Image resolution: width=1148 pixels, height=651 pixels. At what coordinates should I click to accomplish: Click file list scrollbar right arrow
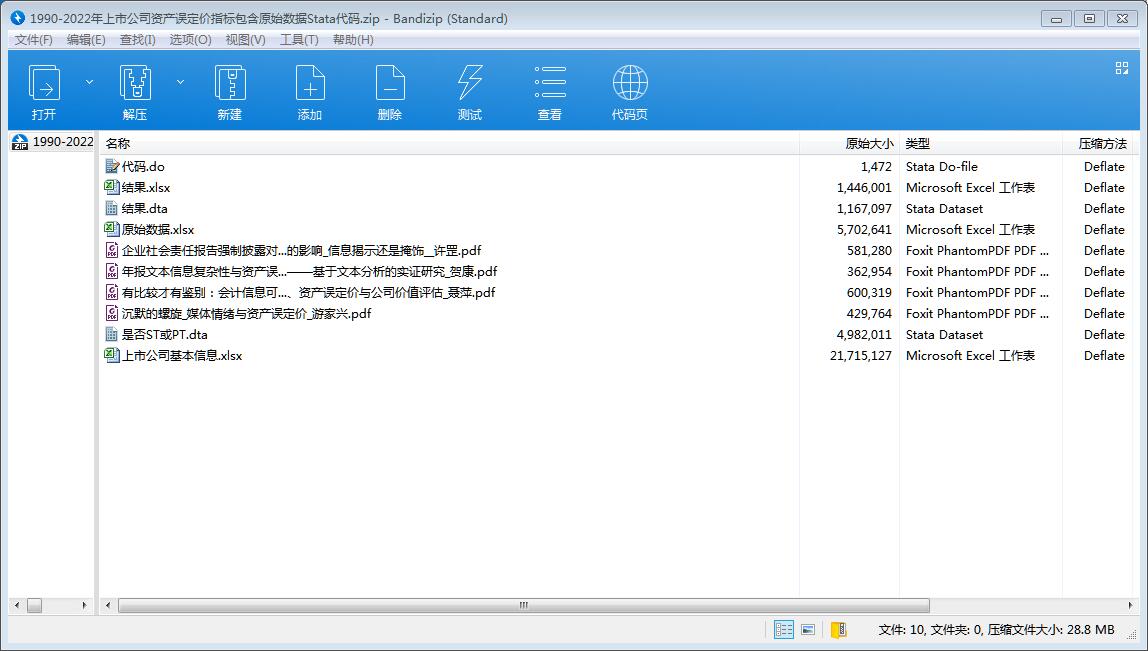click(x=1130, y=606)
